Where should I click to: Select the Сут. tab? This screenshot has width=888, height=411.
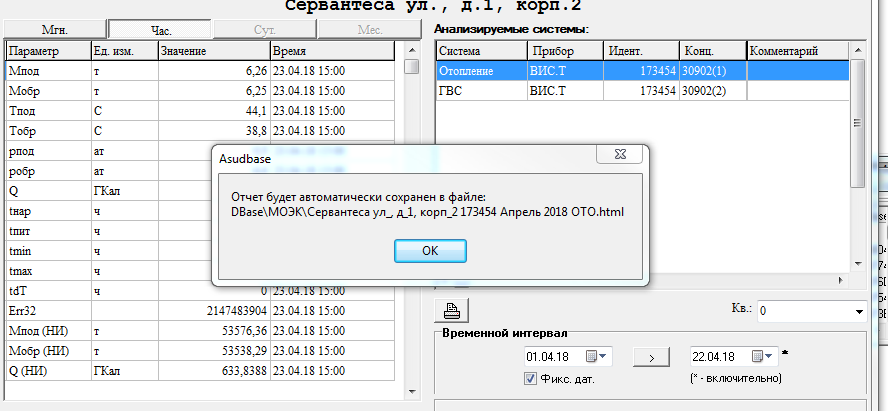coord(265,30)
